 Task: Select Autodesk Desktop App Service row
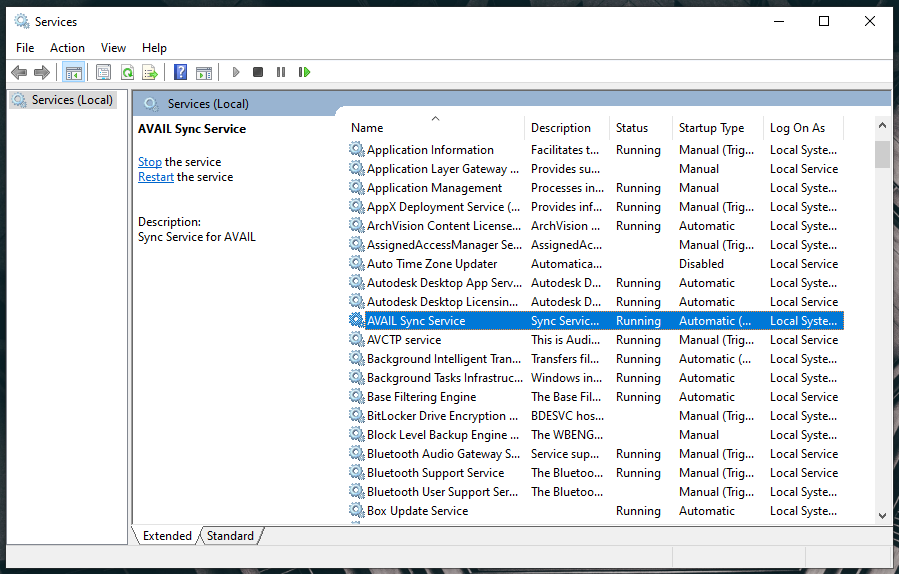tap(596, 283)
